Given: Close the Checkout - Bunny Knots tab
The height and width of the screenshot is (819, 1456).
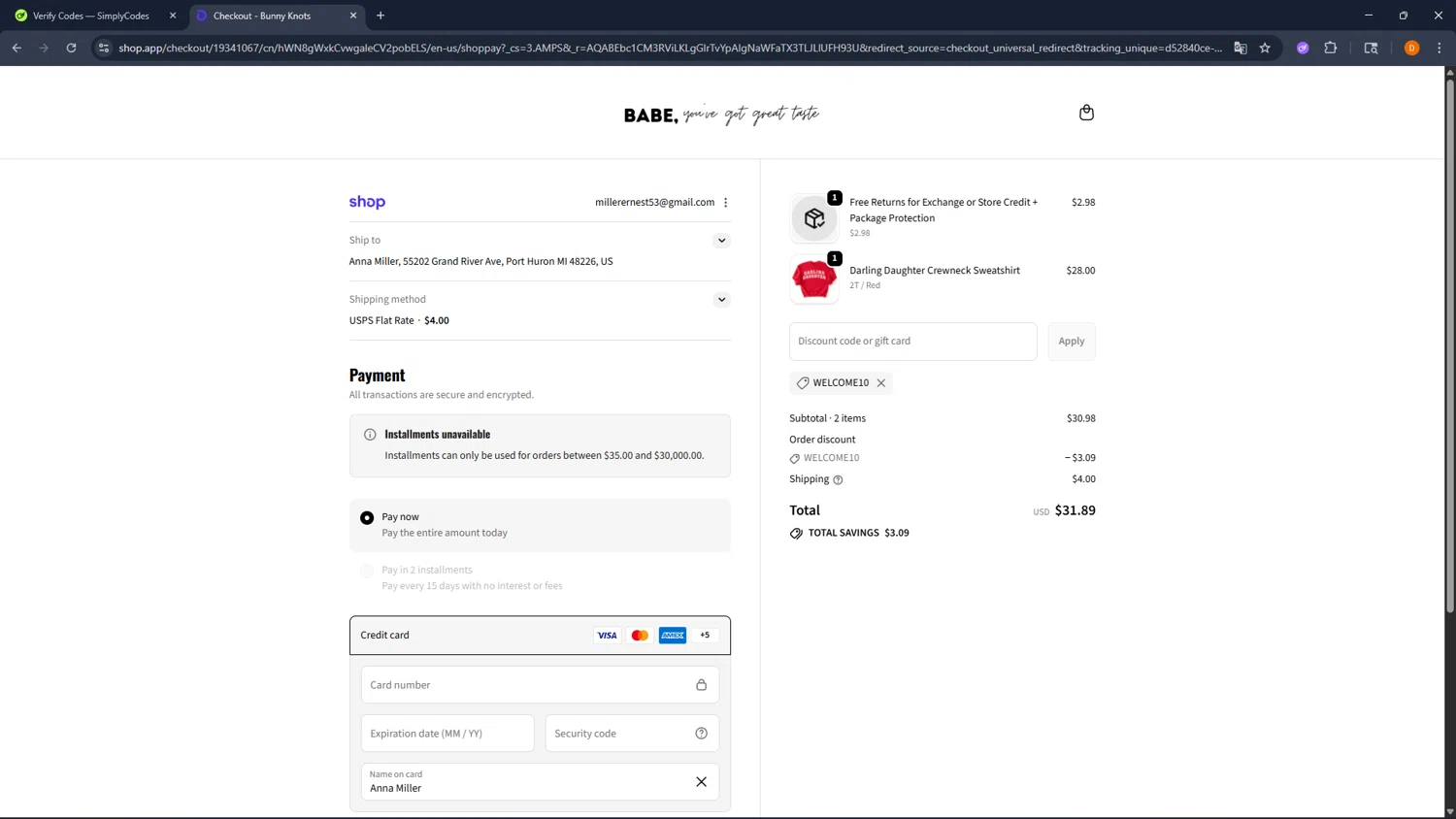Looking at the screenshot, I should 353,16.
